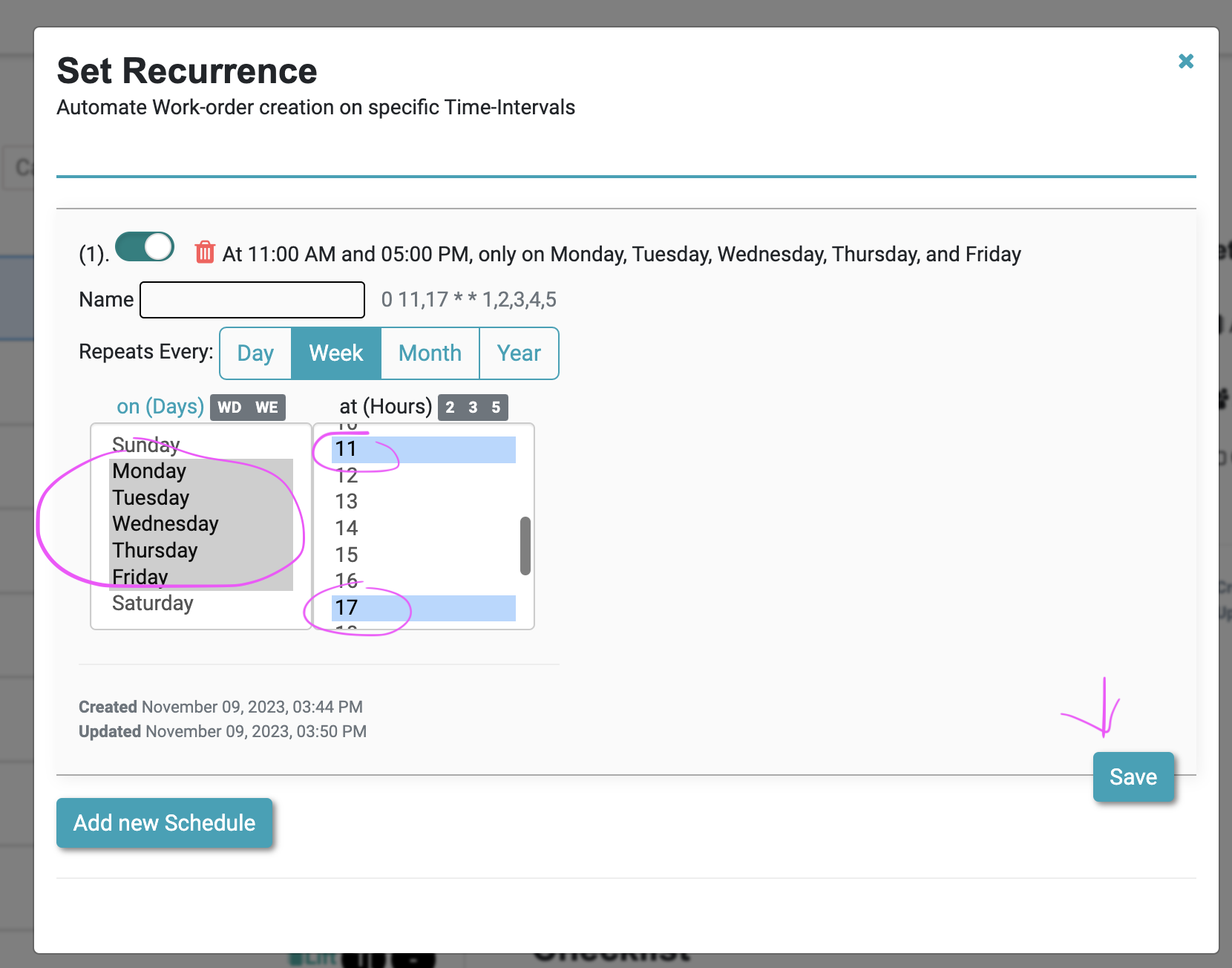Toggle schedule (1) enabled switch
Screen dimensions: 1232x968
[x=145, y=247]
